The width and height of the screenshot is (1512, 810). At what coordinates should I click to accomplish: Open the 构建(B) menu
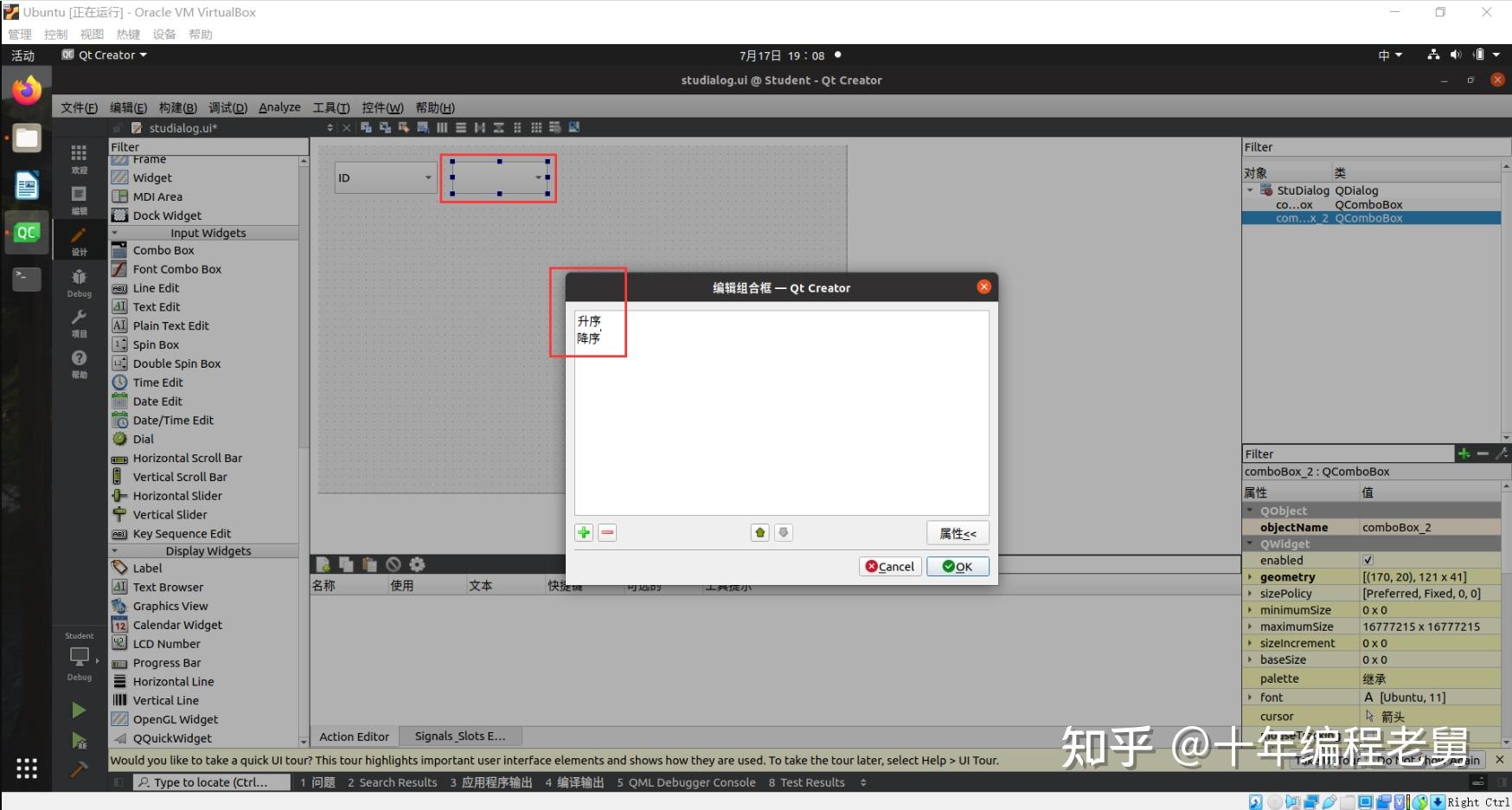[177, 107]
